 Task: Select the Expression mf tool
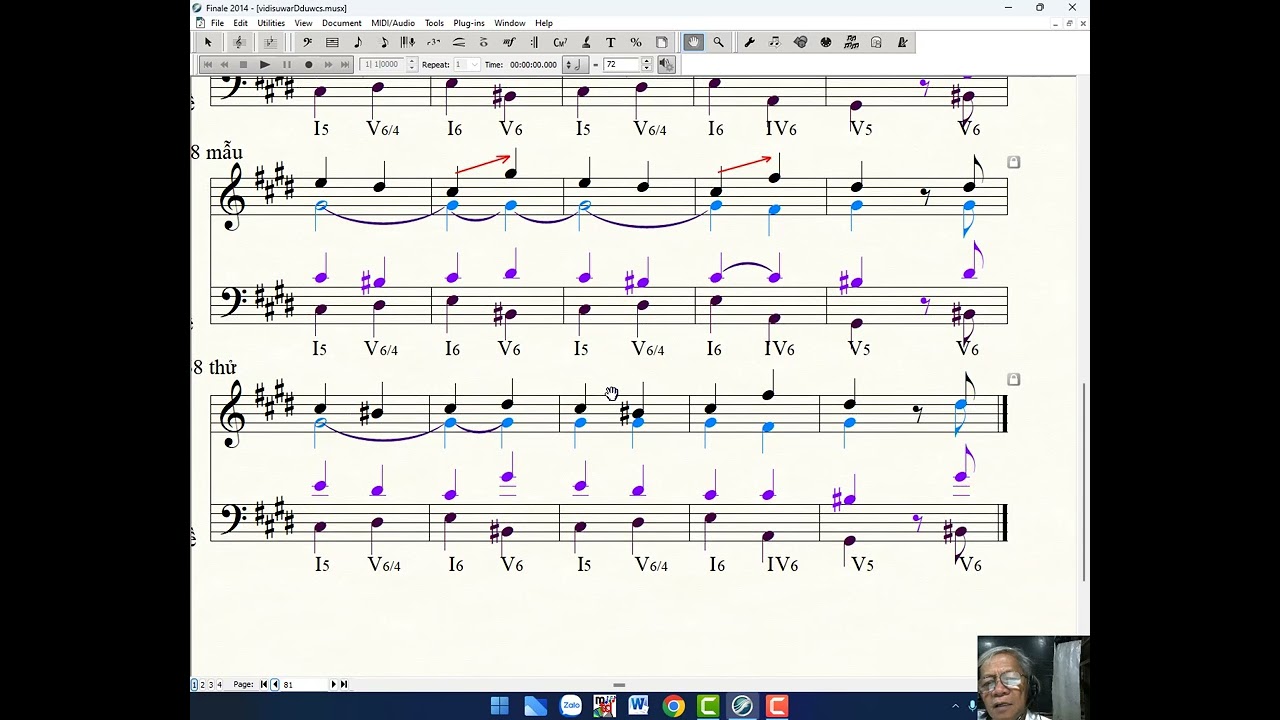tap(509, 42)
